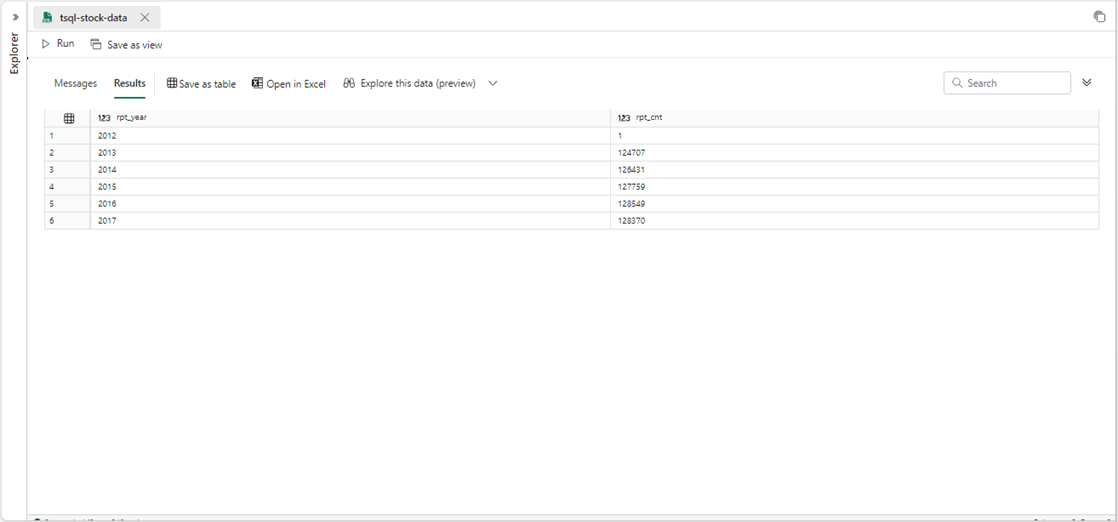
Task: Click the Excel icon
Action: pos(257,83)
